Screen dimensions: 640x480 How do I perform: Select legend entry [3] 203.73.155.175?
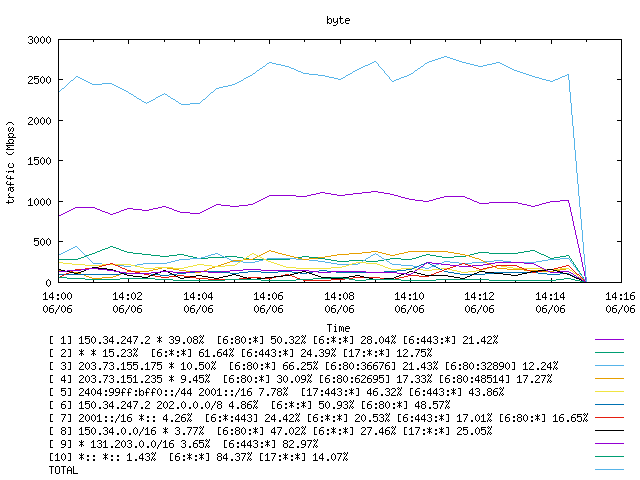tap(303, 366)
